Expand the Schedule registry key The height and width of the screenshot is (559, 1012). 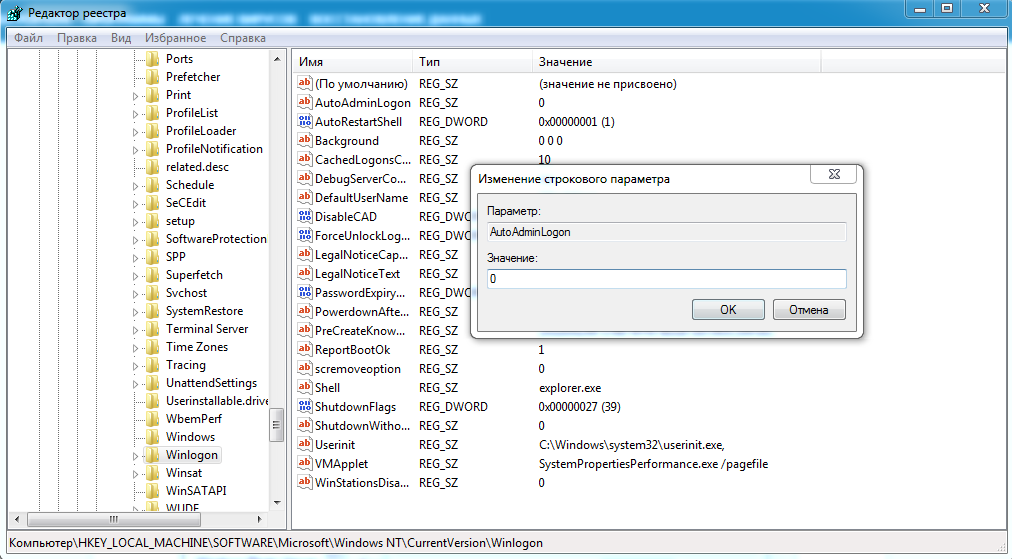[x=136, y=186]
